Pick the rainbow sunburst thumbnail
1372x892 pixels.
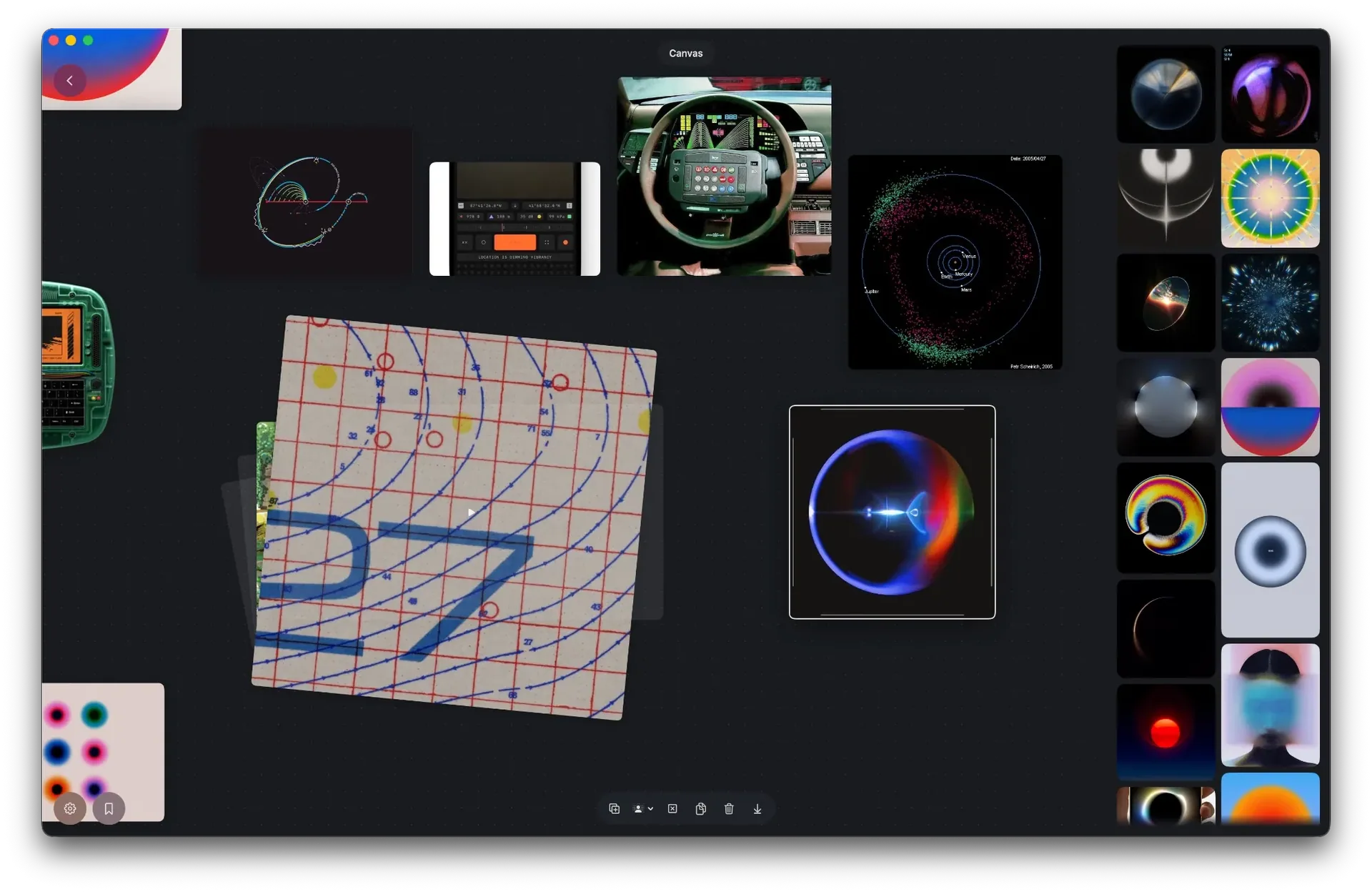(1270, 198)
